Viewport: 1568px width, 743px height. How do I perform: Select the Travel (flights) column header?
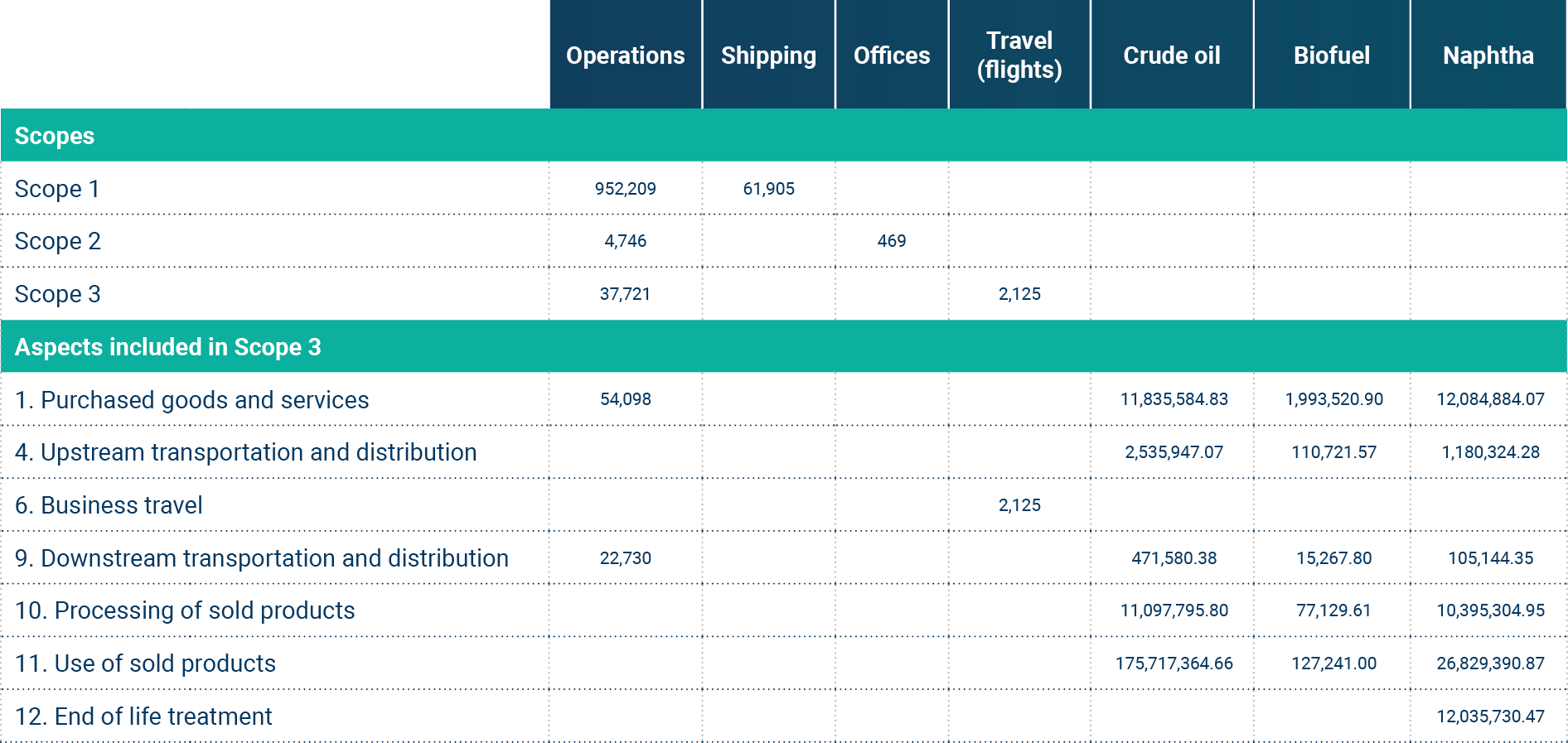coord(1019,55)
